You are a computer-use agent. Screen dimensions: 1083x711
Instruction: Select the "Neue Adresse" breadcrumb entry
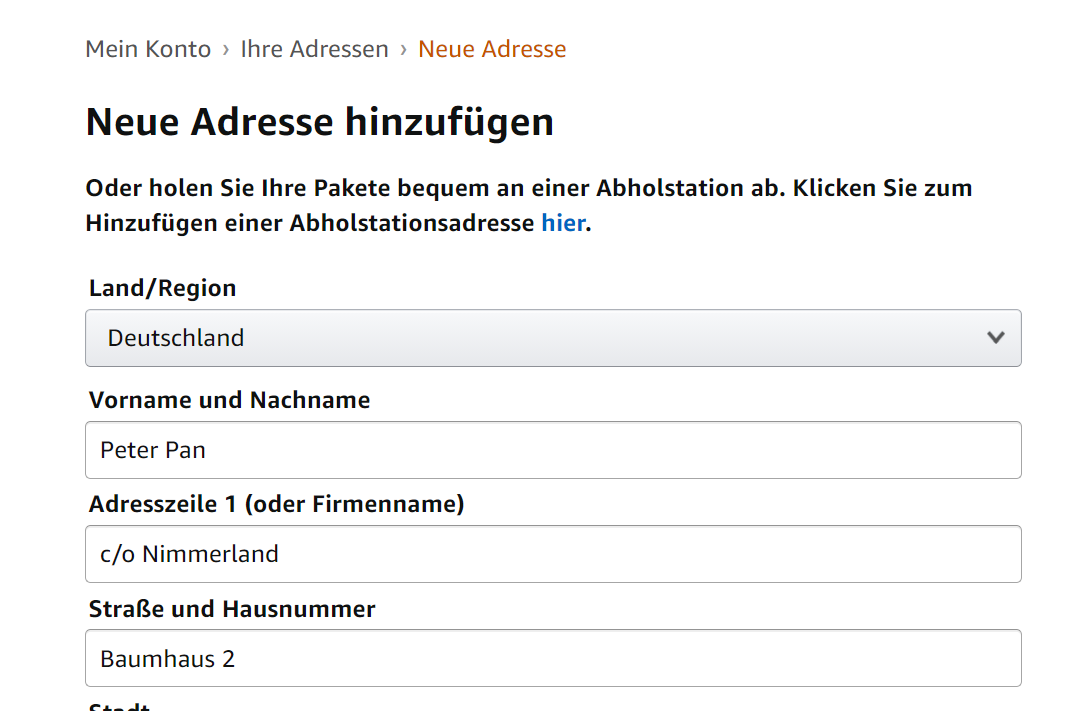(x=491, y=48)
